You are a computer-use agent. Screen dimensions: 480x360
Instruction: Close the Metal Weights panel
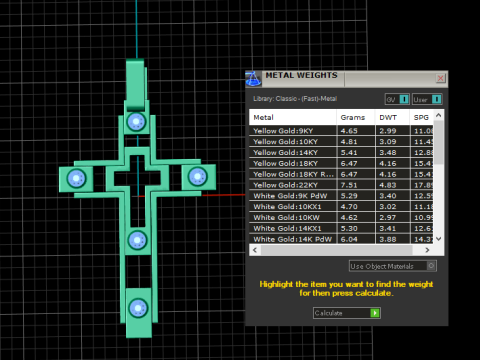pos(440,78)
